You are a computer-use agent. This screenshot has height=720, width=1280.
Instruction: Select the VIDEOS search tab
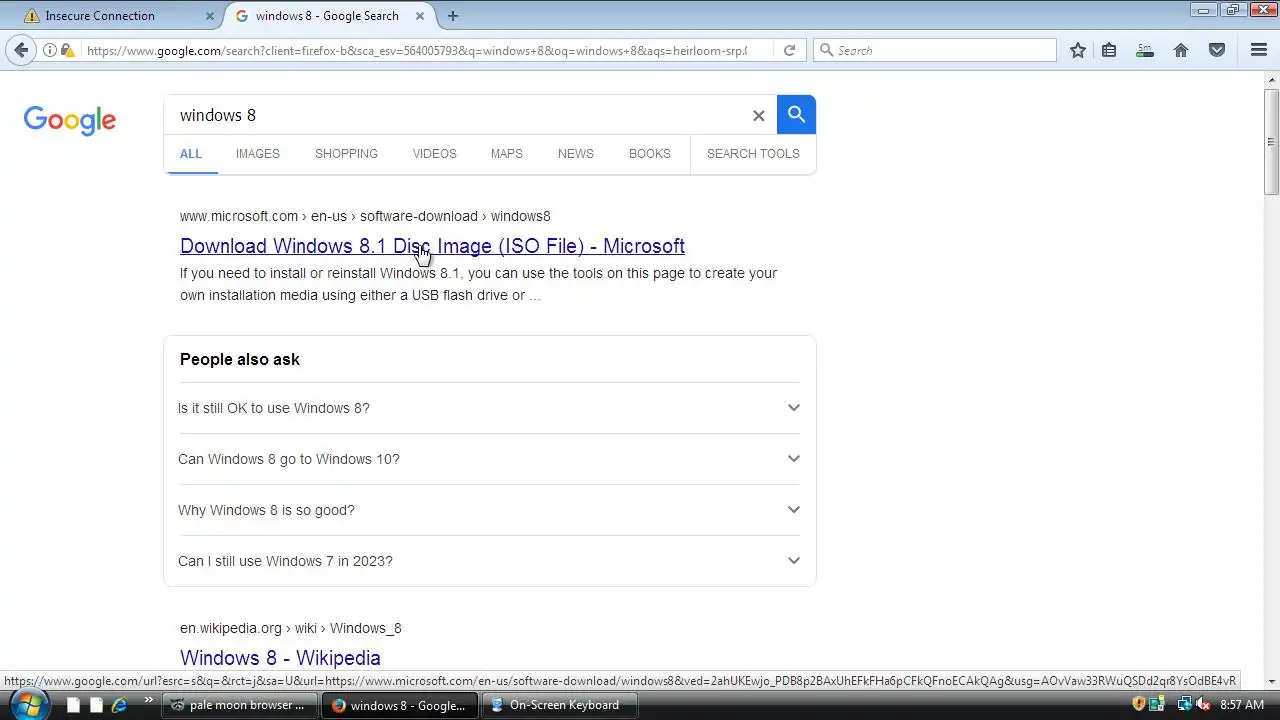click(434, 154)
